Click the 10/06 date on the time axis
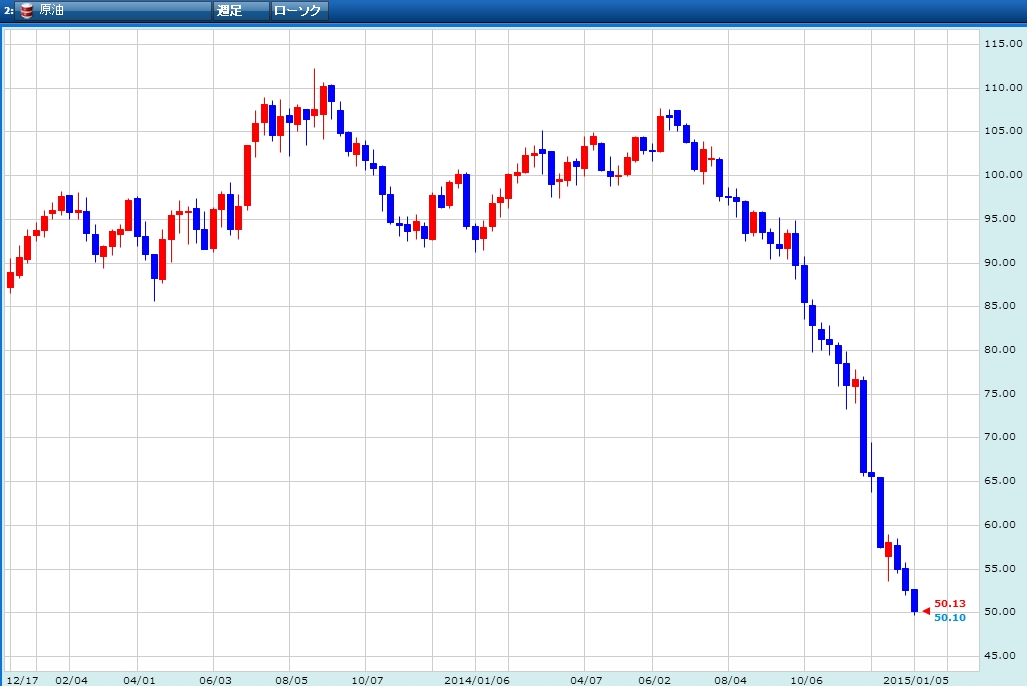Image resolution: width=1027 pixels, height=686 pixels. tap(805, 679)
